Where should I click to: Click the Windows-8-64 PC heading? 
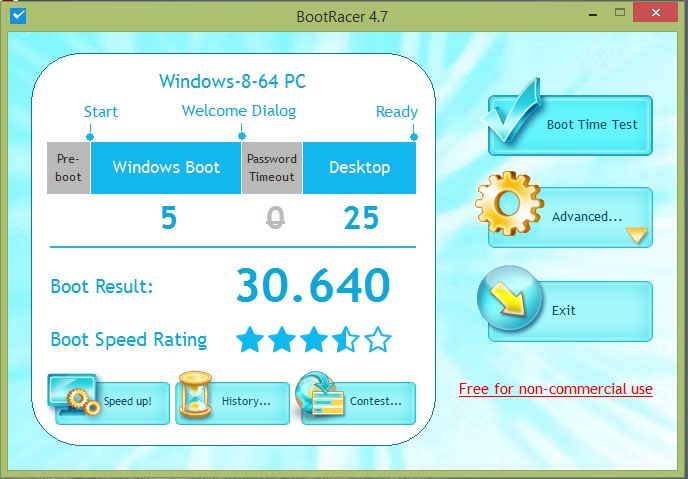tap(233, 81)
